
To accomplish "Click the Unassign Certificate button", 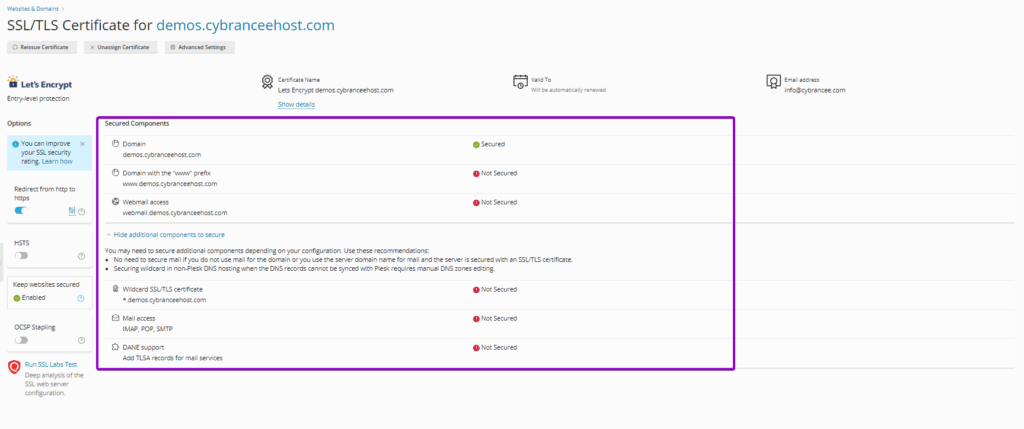I will click(121, 48).
